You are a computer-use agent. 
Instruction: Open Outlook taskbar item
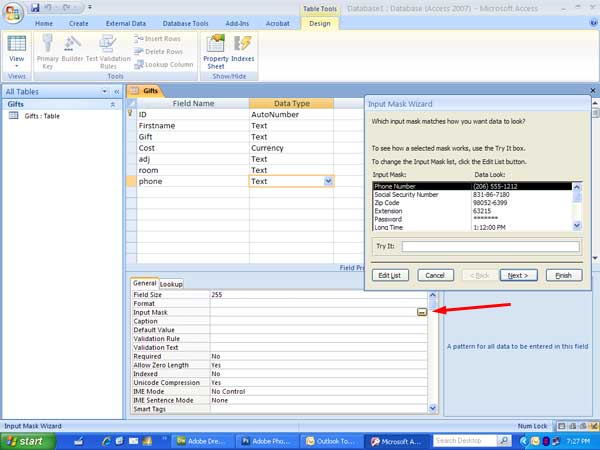[x=331, y=442]
